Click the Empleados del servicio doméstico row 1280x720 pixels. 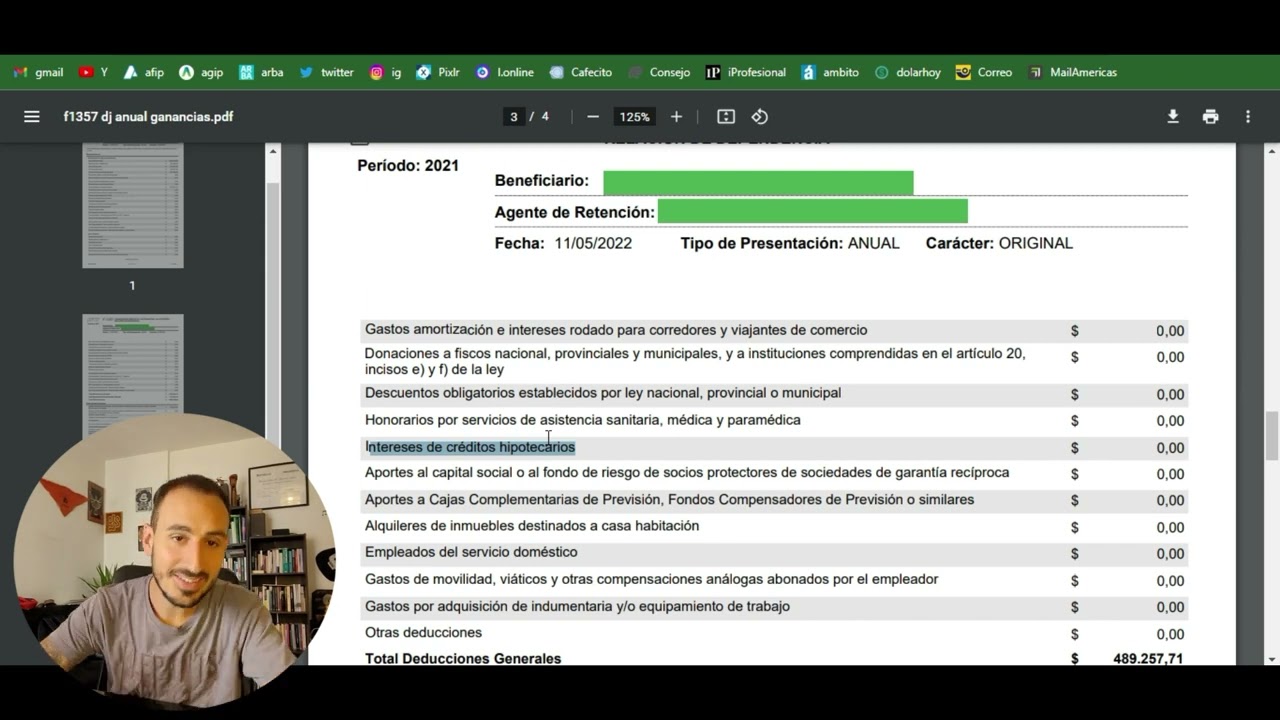point(774,553)
